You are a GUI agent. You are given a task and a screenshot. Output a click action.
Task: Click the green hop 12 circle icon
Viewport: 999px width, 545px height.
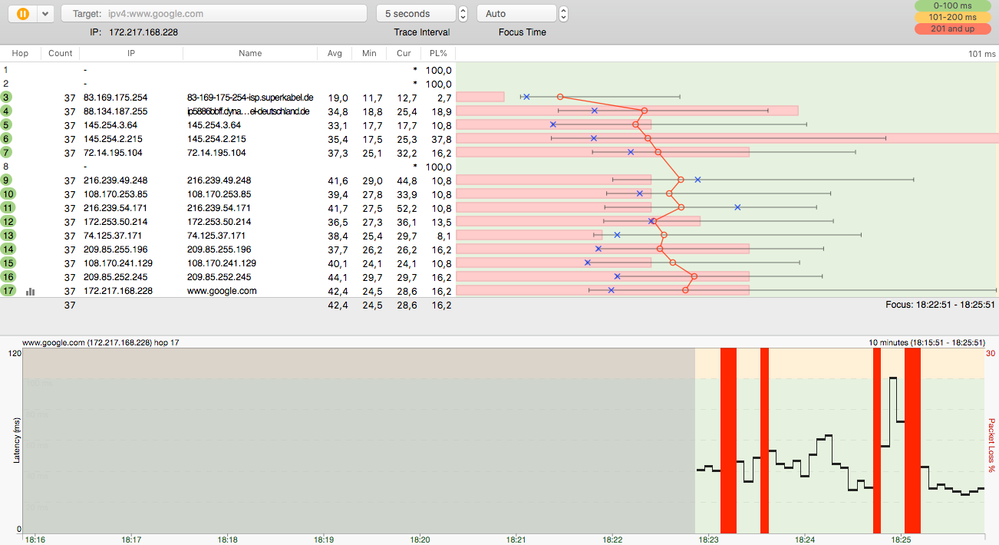[7, 222]
